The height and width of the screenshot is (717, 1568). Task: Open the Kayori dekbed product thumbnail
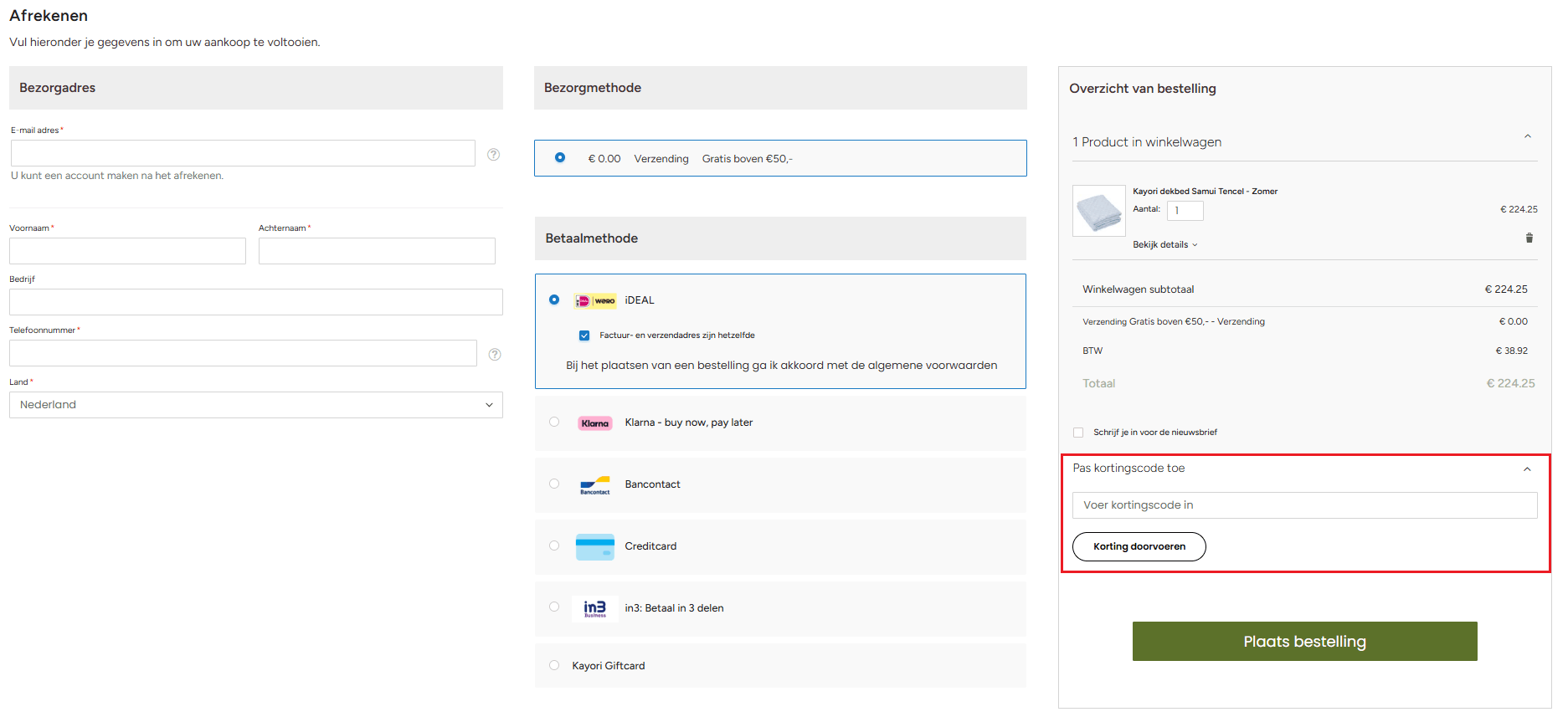tap(1098, 211)
